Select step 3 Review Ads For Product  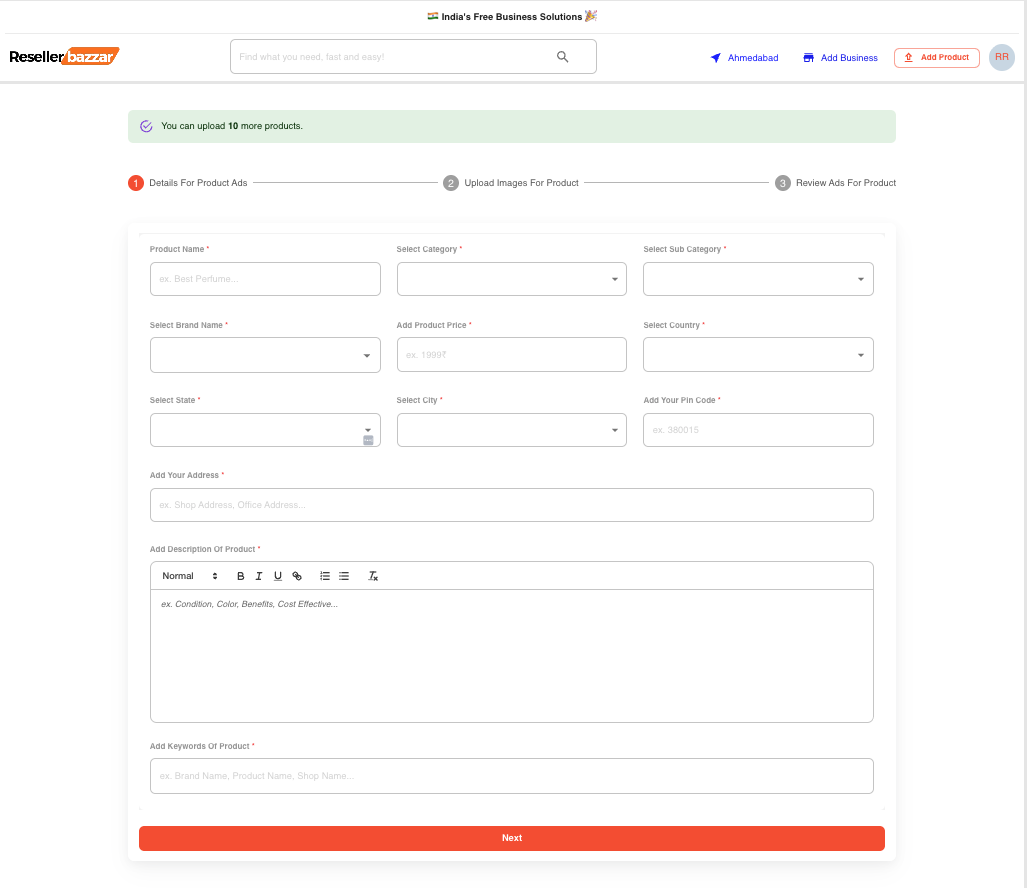coord(782,183)
